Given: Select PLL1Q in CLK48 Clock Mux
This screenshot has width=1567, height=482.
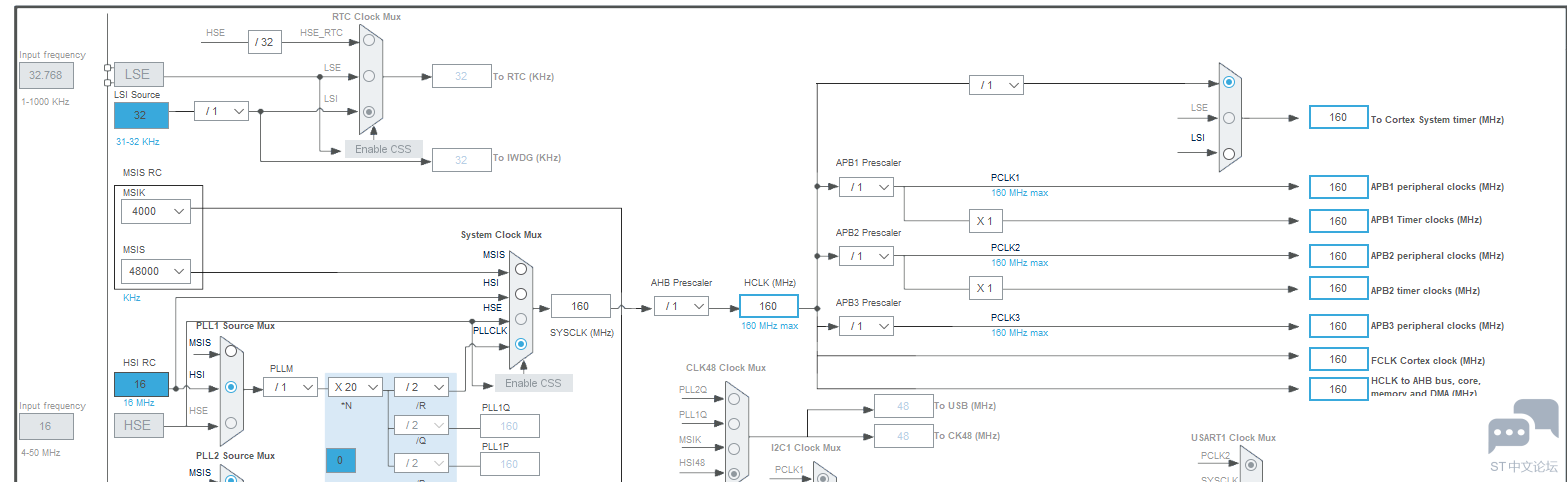Looking at the screenshot, I should tap(735, 423).
